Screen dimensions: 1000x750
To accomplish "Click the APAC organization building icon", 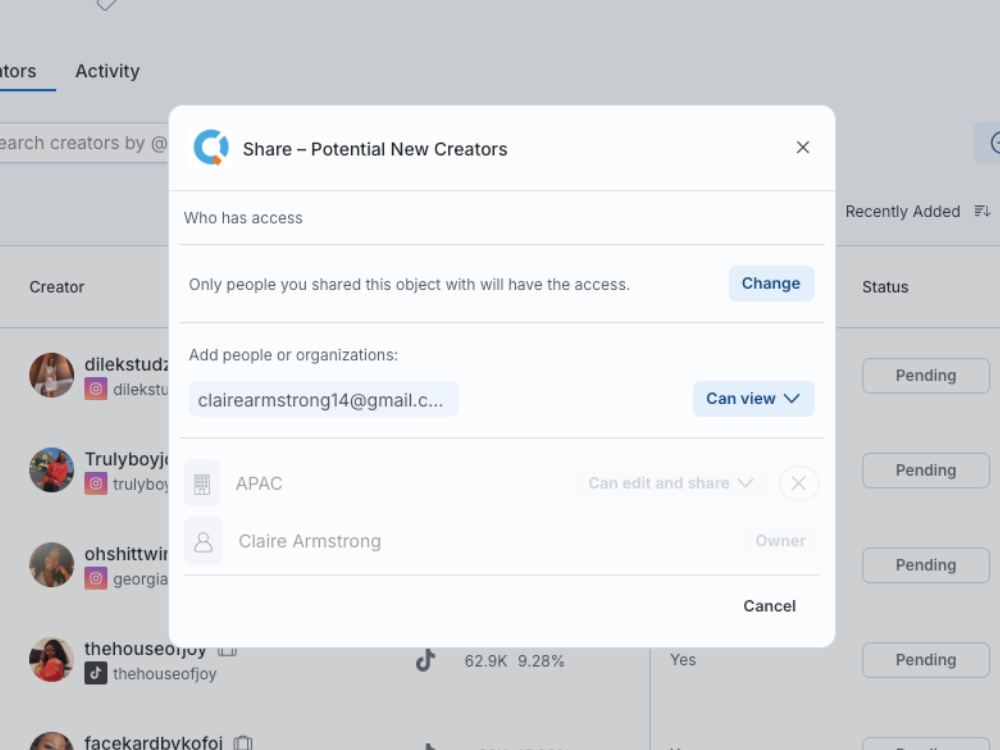I will [203, 484].
